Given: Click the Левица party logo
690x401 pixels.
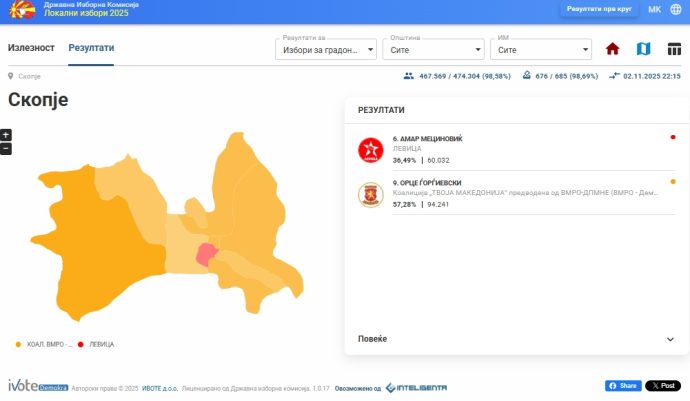Looking at the screenshot, I should [x=371, y=149].
